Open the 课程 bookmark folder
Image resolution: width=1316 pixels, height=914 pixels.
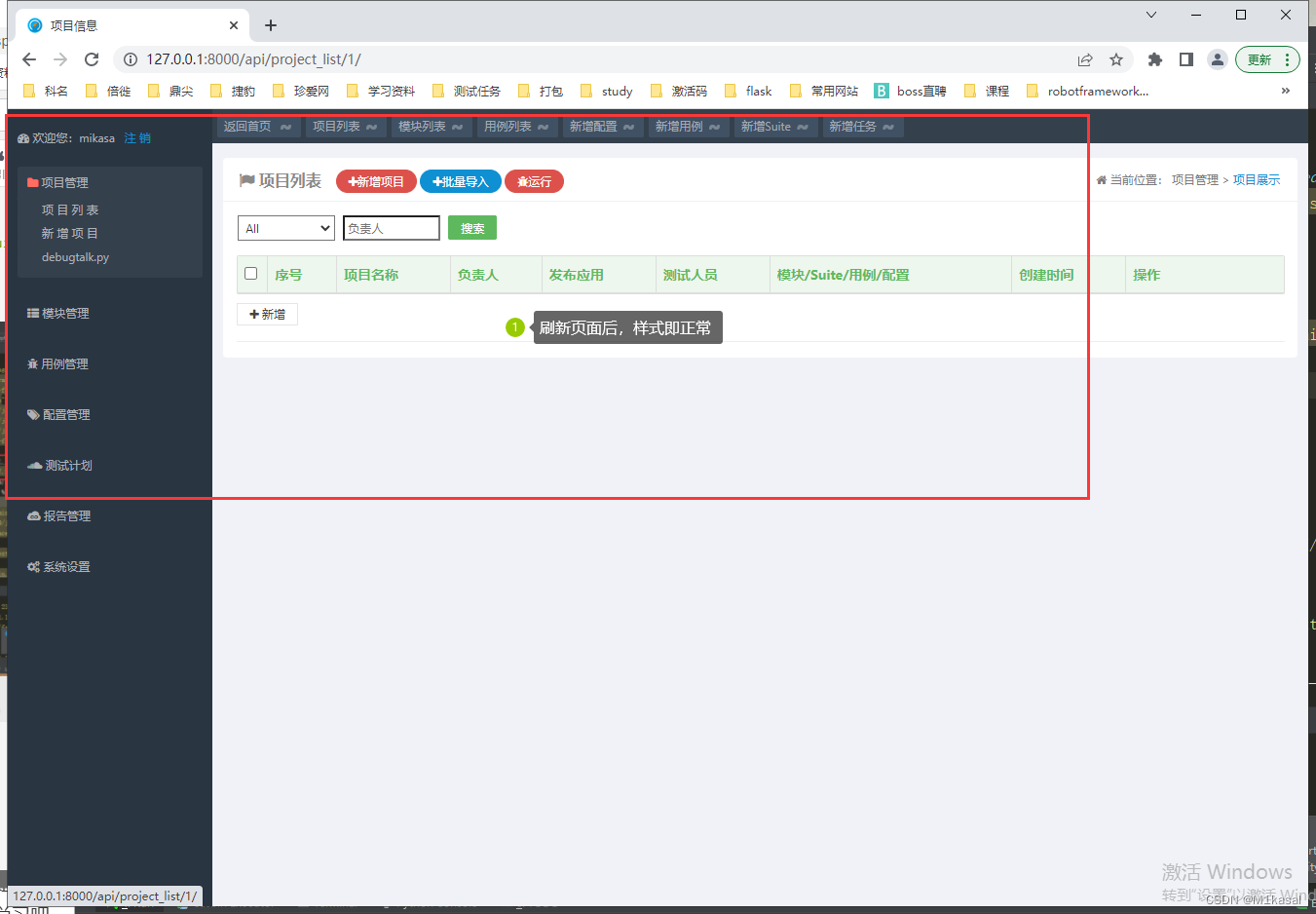tap(987, 91)
